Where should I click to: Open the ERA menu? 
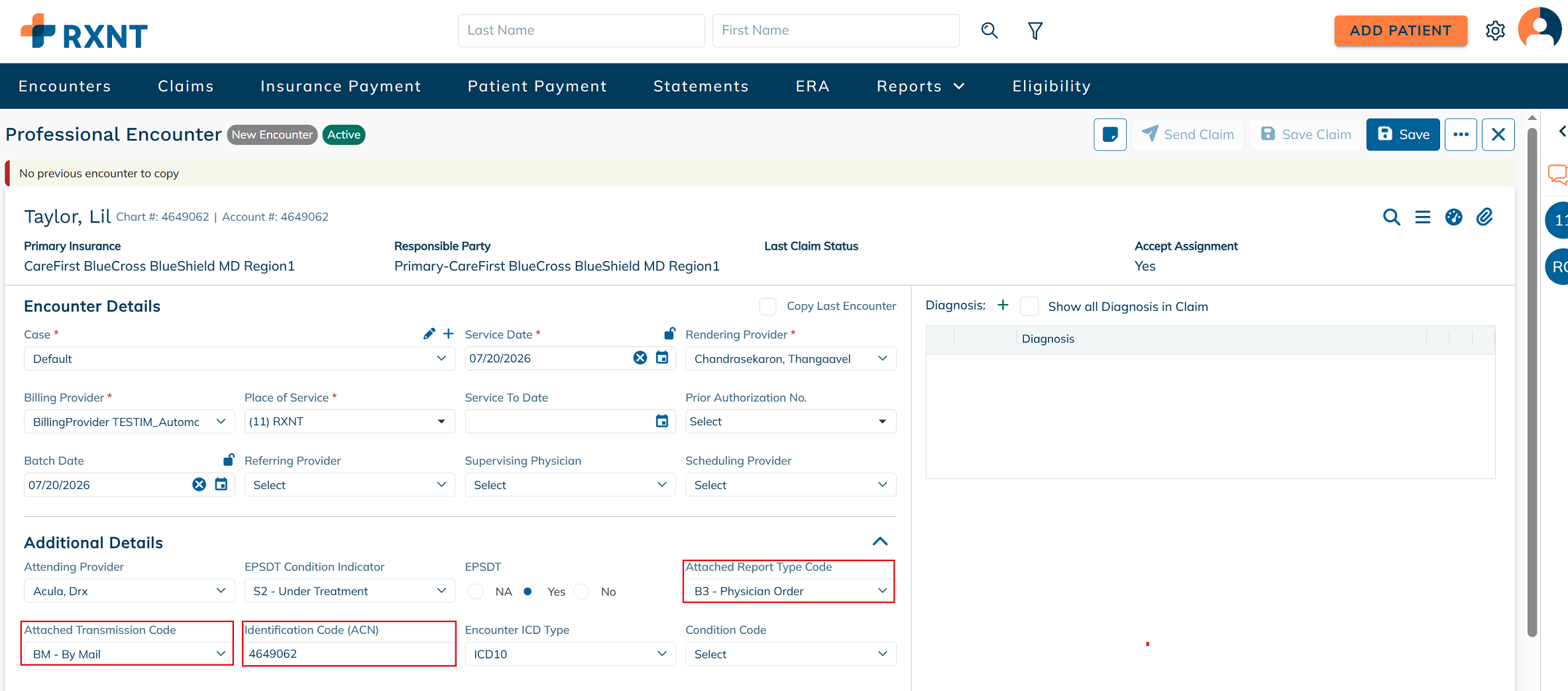tap(812, 86)
